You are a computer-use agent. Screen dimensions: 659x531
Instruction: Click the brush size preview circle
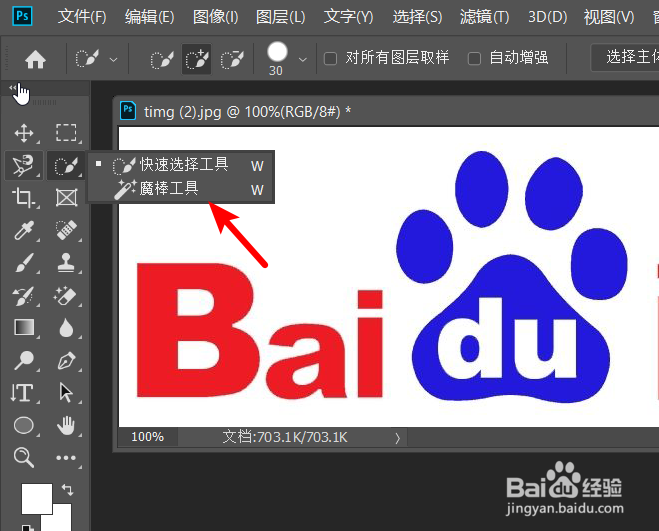click(x=277, y=52)
